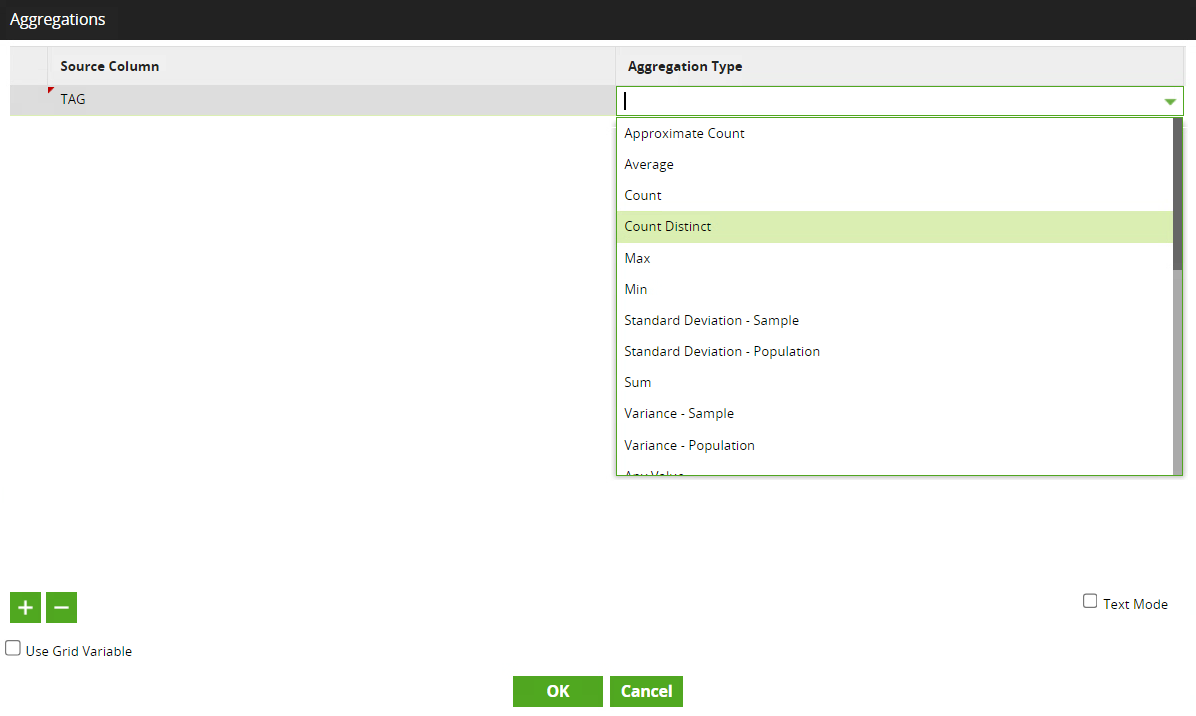Click the Cancel button
1196x716 pixels.
[x=646, y=691]
